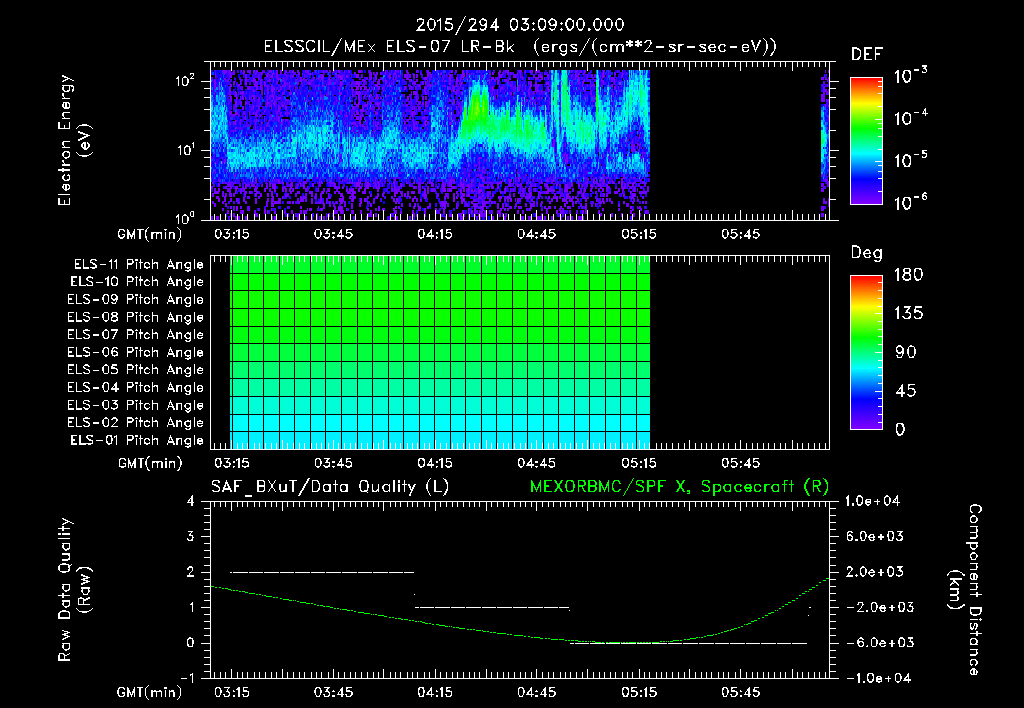Click the data quality line at level 1
This screenshot has width=1024, height=708.
[492, 607]
